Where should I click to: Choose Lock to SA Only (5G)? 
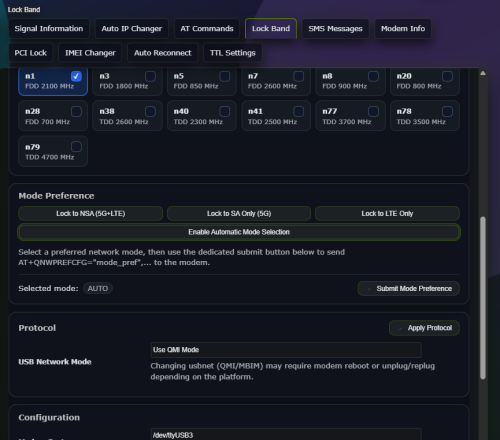(x=239, y=214)
